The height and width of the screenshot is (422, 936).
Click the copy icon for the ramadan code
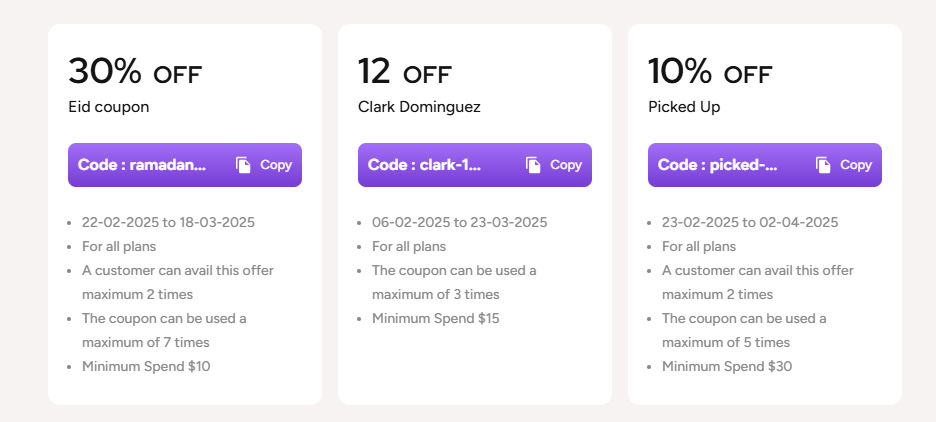click(243, 165)
